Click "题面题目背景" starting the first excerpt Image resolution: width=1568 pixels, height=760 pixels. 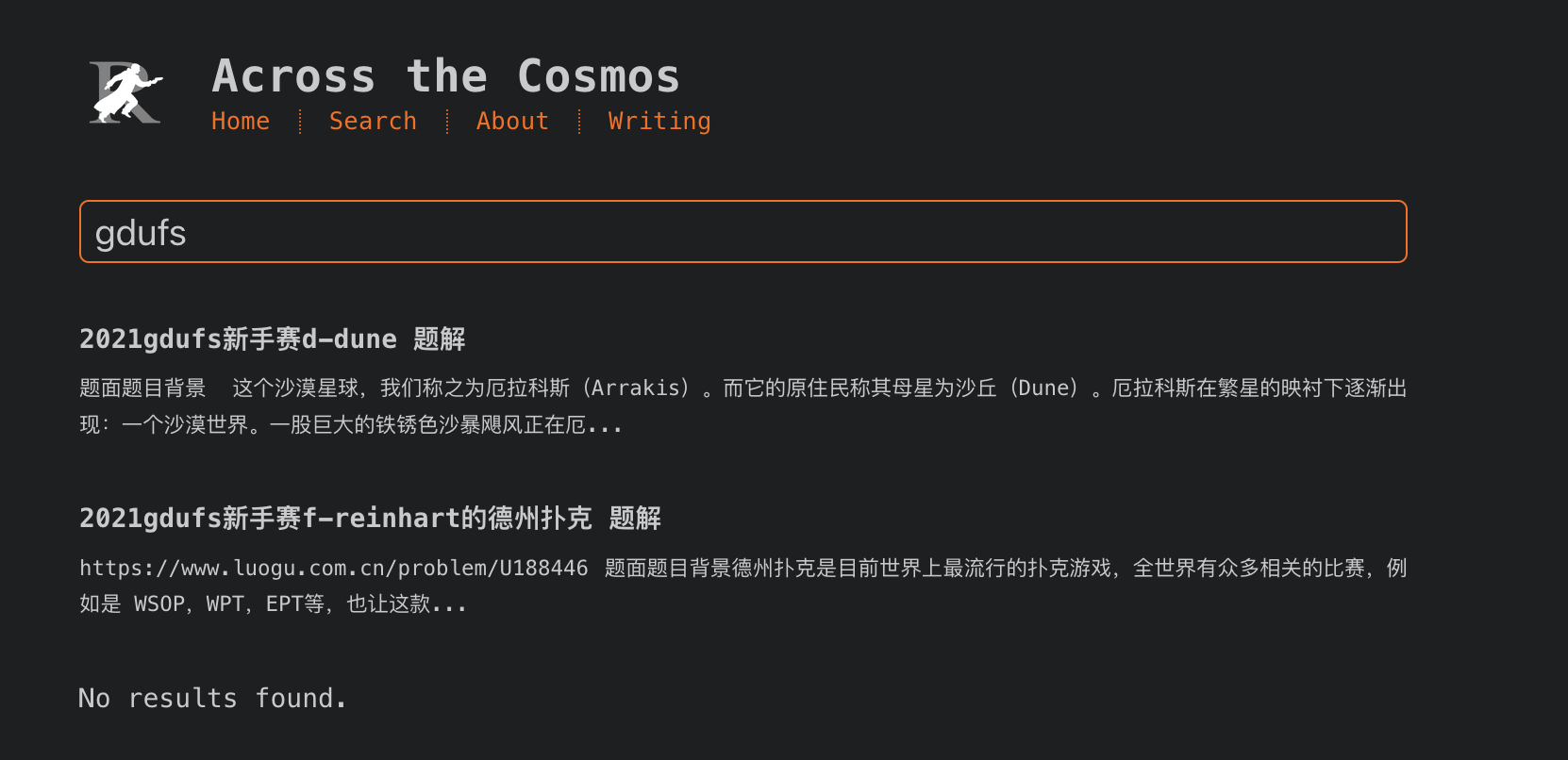point(142,388)
